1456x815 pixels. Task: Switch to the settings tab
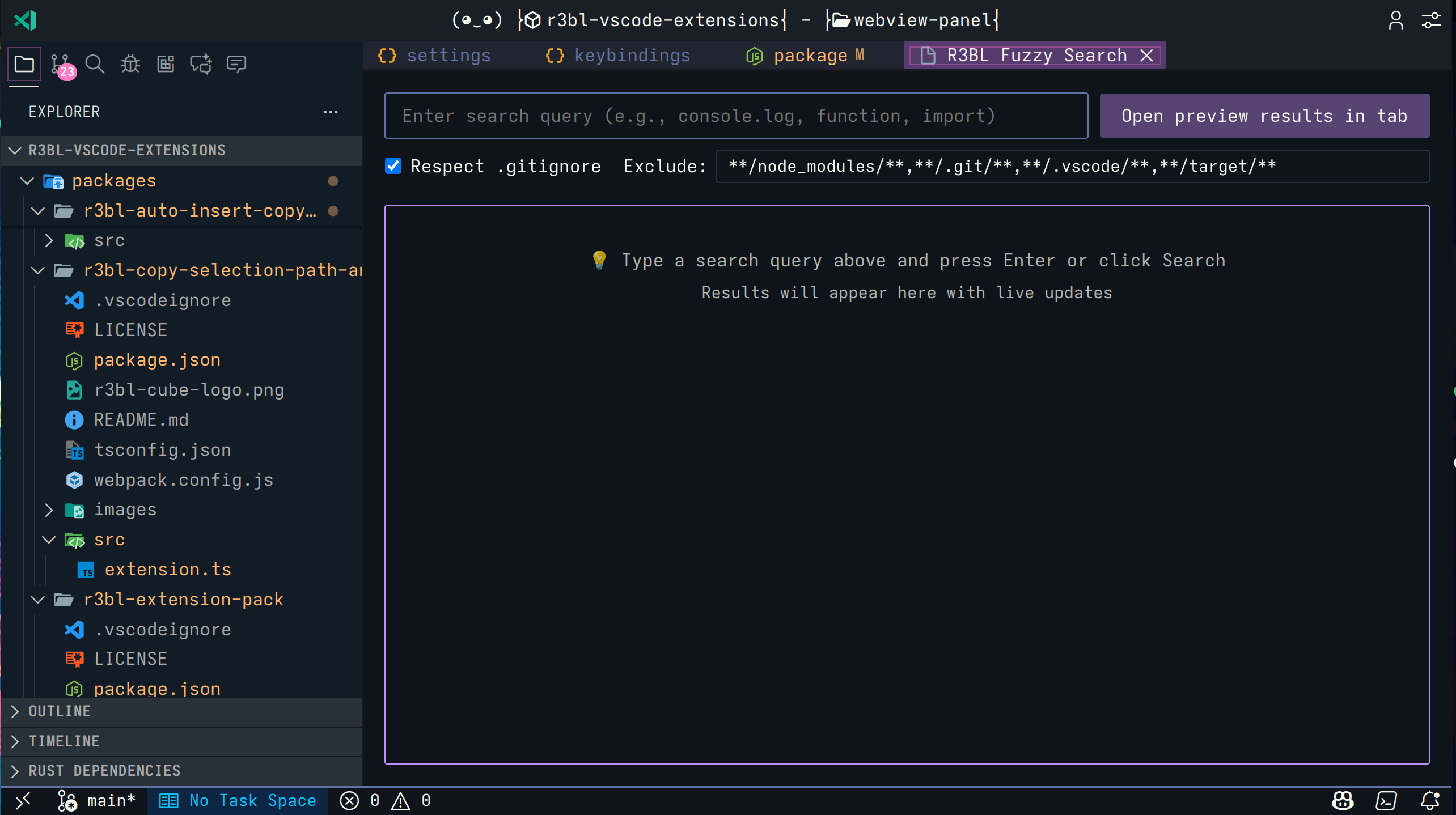tap(448, 55)
